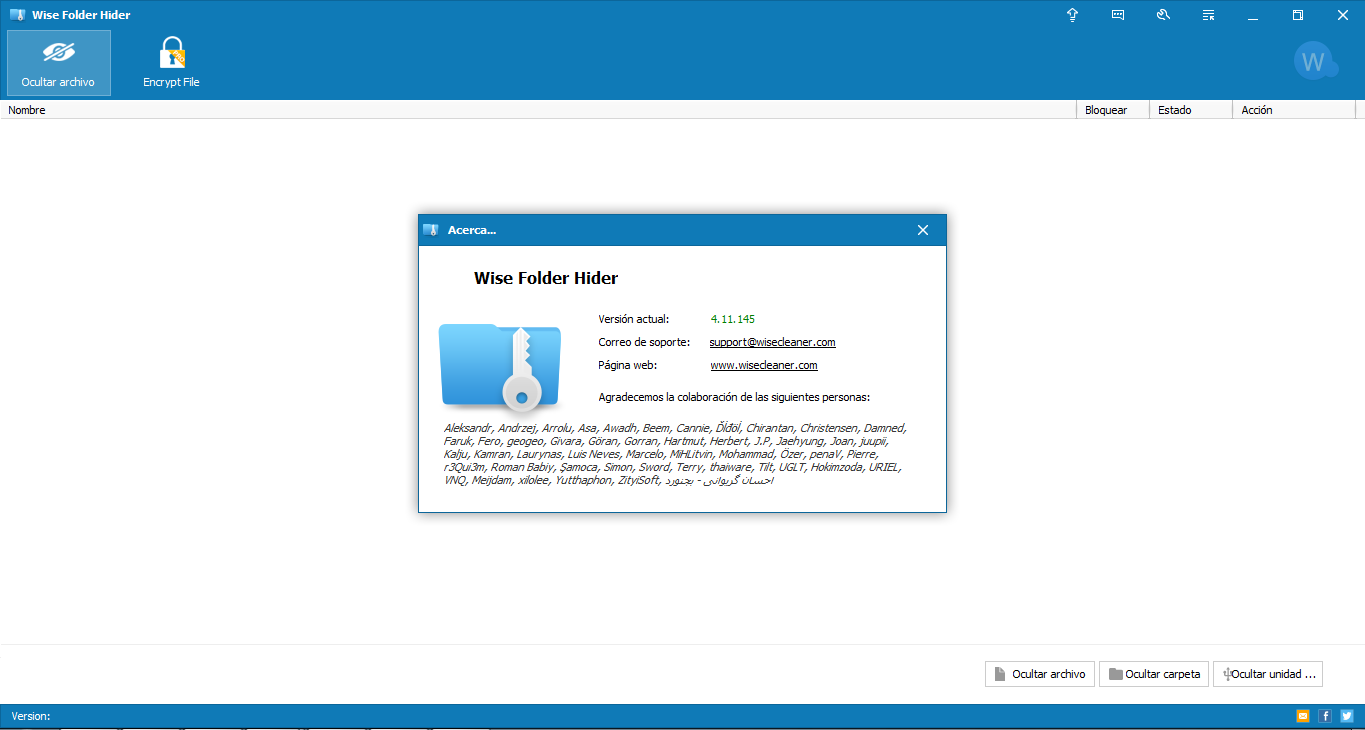This screenshot has height=730, width=1365.
Task: Click the folder-with-key logo in About dialog
Action: pyautogui.click(x=500, y=366)
